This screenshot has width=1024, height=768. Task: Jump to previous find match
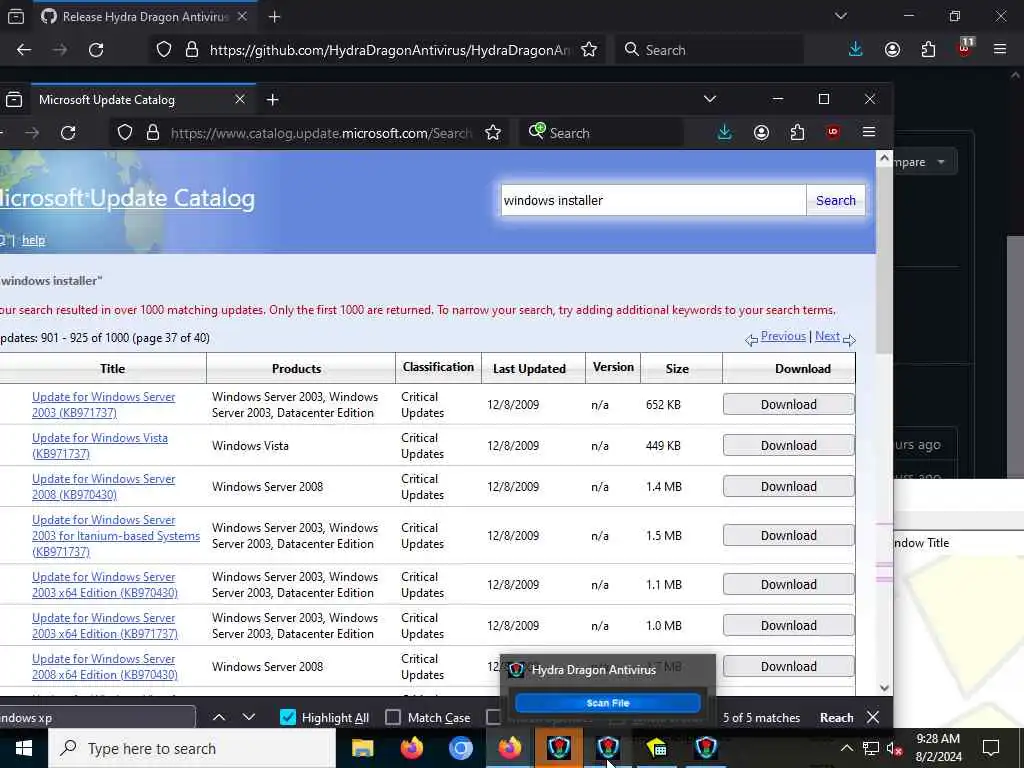coord(219,717)
